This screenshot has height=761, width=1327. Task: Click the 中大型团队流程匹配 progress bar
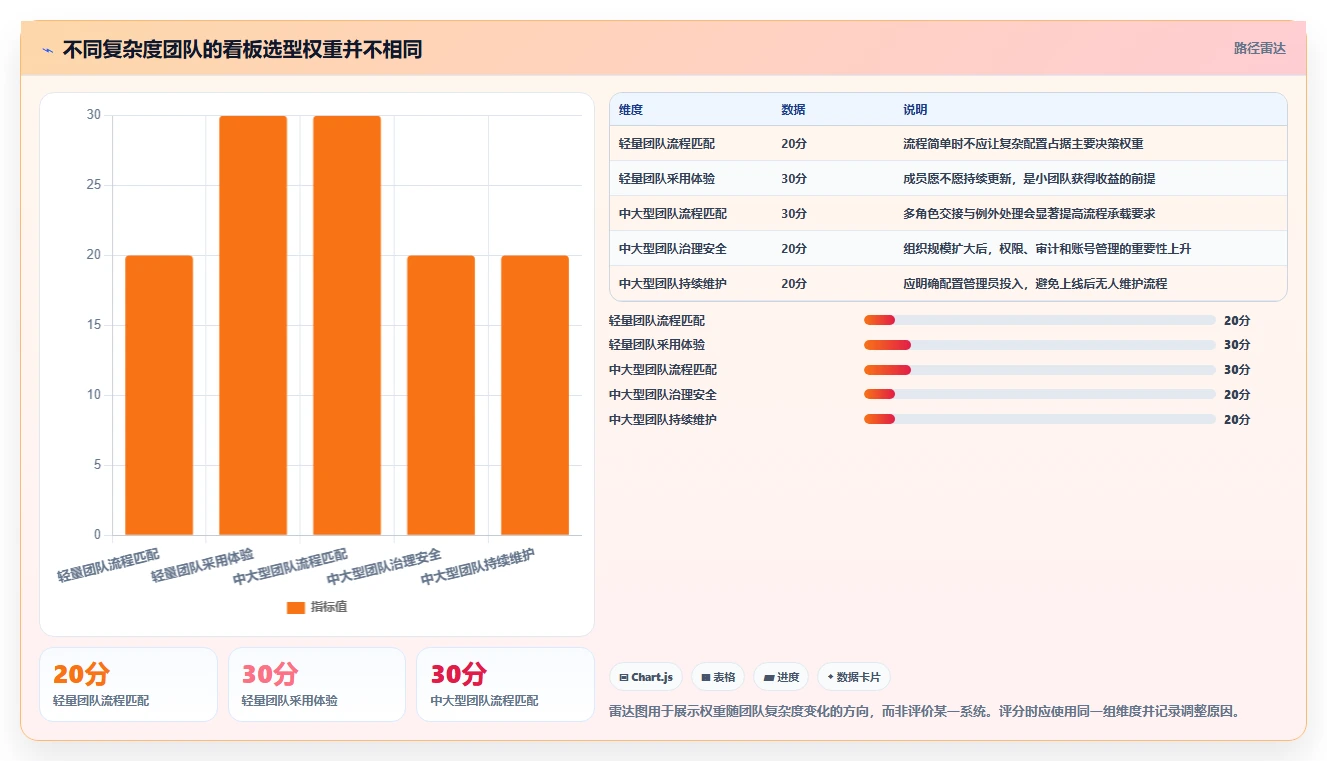(1040, 370)
